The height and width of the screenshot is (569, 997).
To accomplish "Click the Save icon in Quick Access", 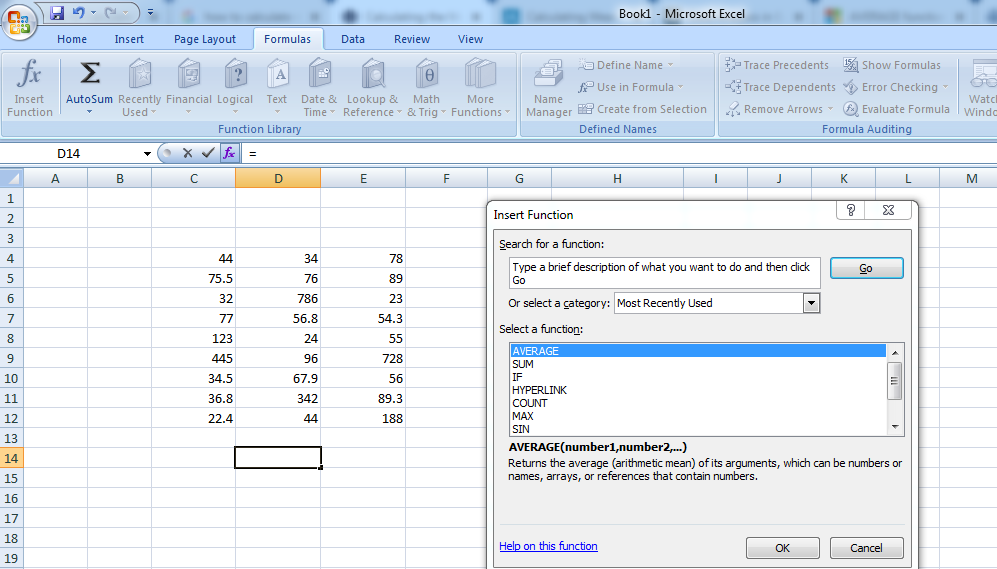I will pos(57,13).
